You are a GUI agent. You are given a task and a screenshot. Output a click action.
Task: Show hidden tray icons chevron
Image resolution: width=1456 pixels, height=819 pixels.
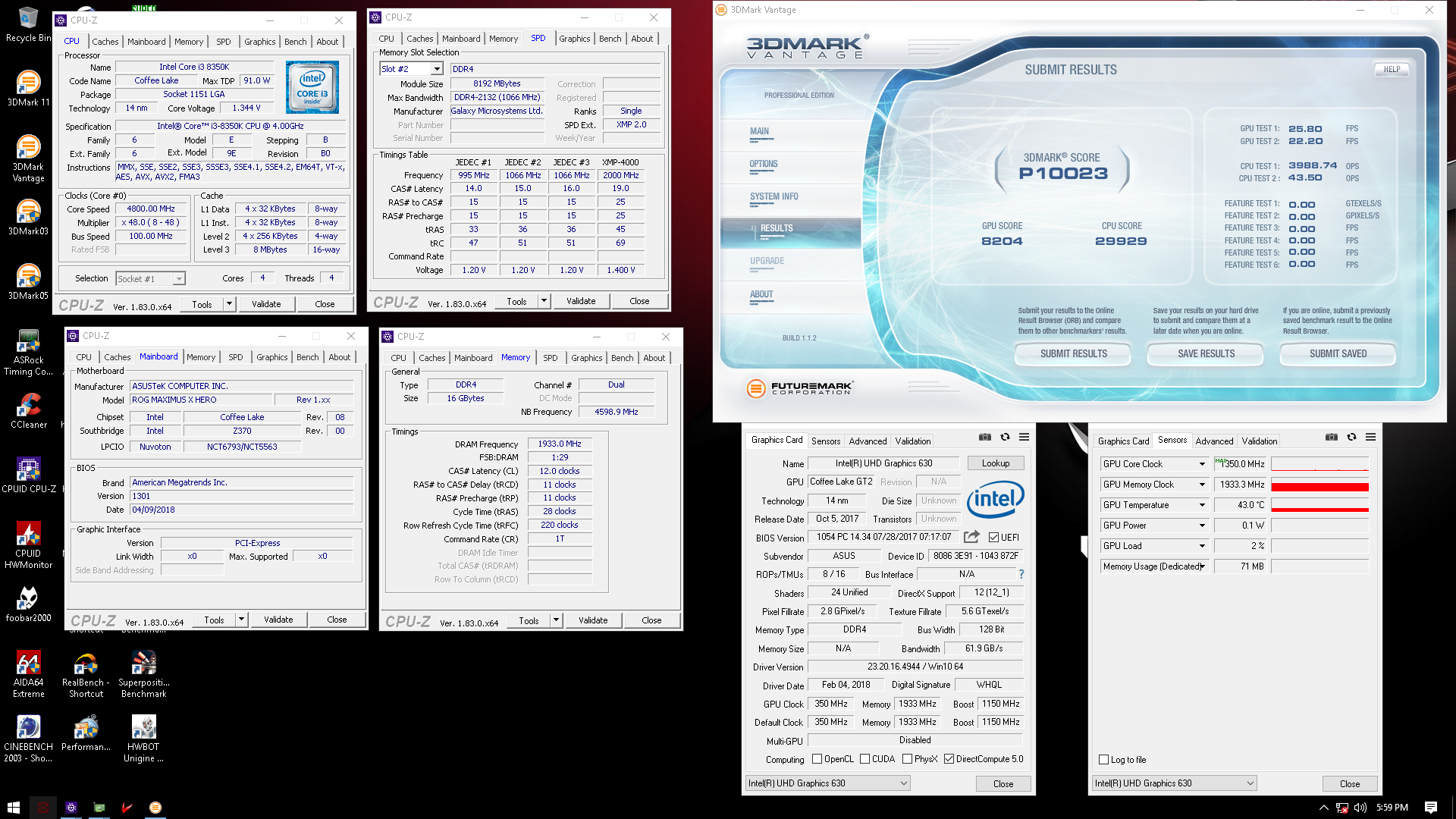(1324, 808)
